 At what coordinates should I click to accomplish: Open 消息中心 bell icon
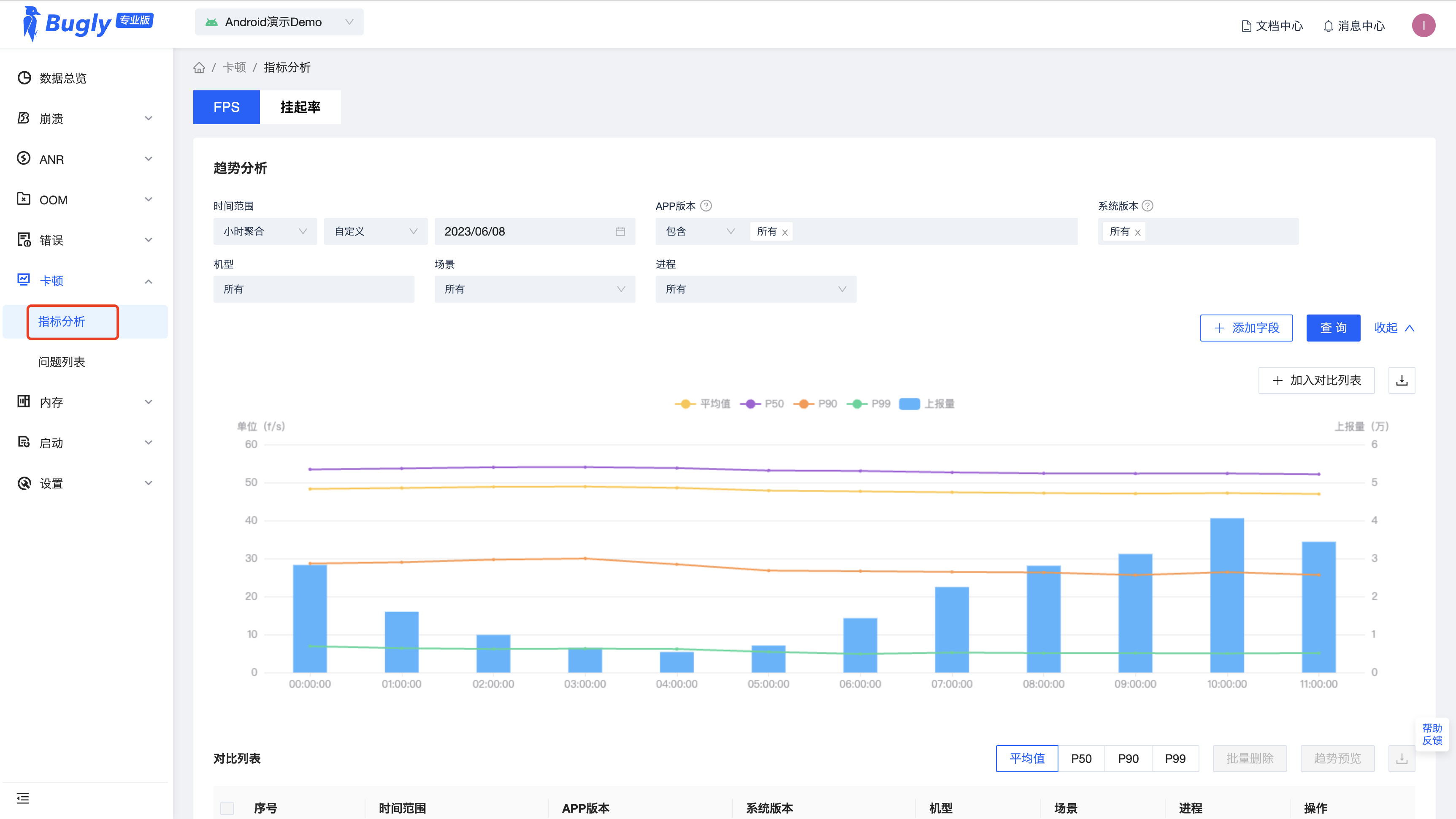1328,26
